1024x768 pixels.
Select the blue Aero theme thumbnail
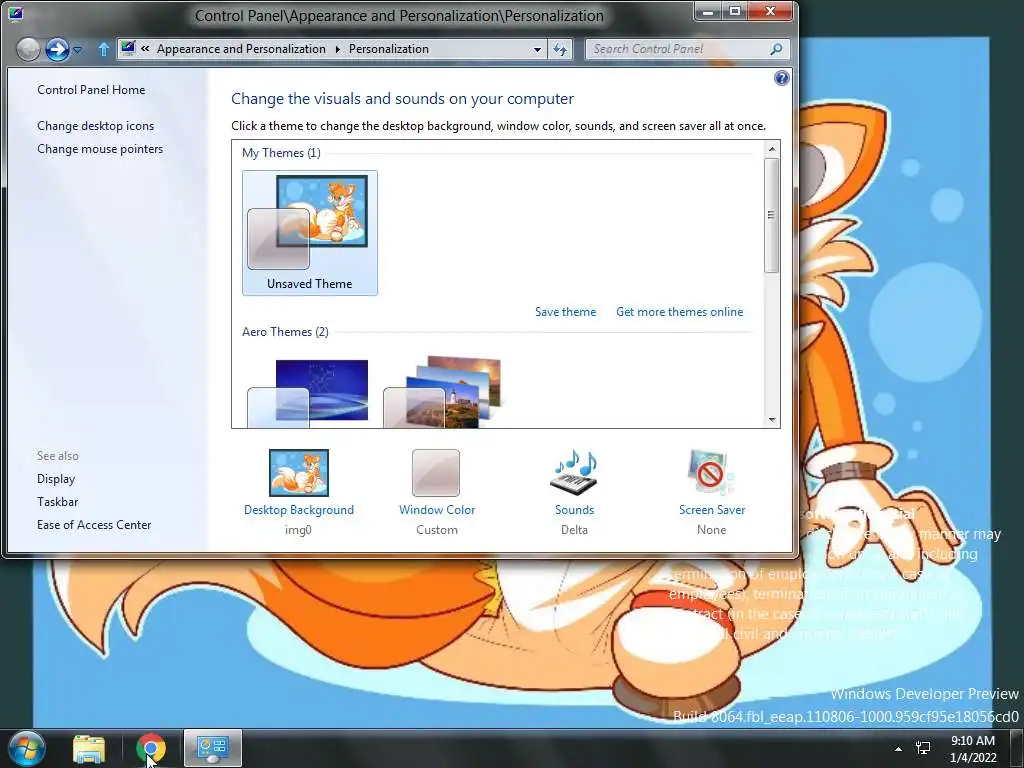point(308,392)
